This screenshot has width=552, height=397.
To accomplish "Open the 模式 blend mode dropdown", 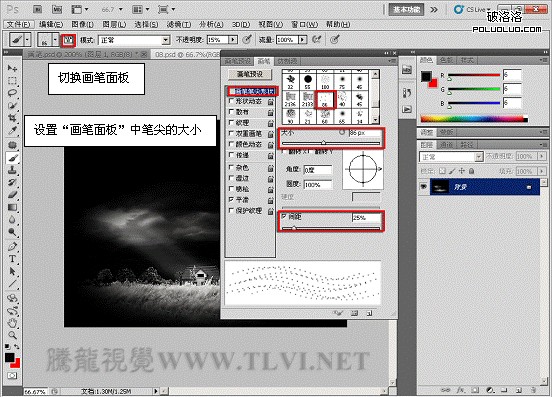I will pos(134,40).
